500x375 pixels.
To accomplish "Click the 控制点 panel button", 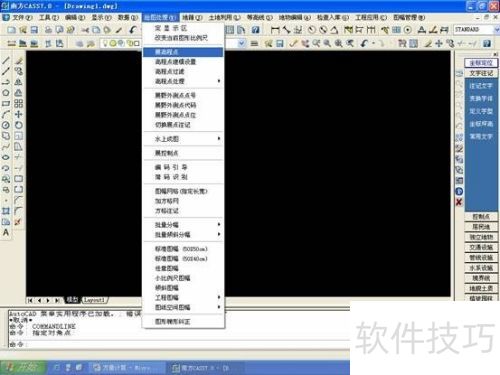I will click(x=481, y=217).
